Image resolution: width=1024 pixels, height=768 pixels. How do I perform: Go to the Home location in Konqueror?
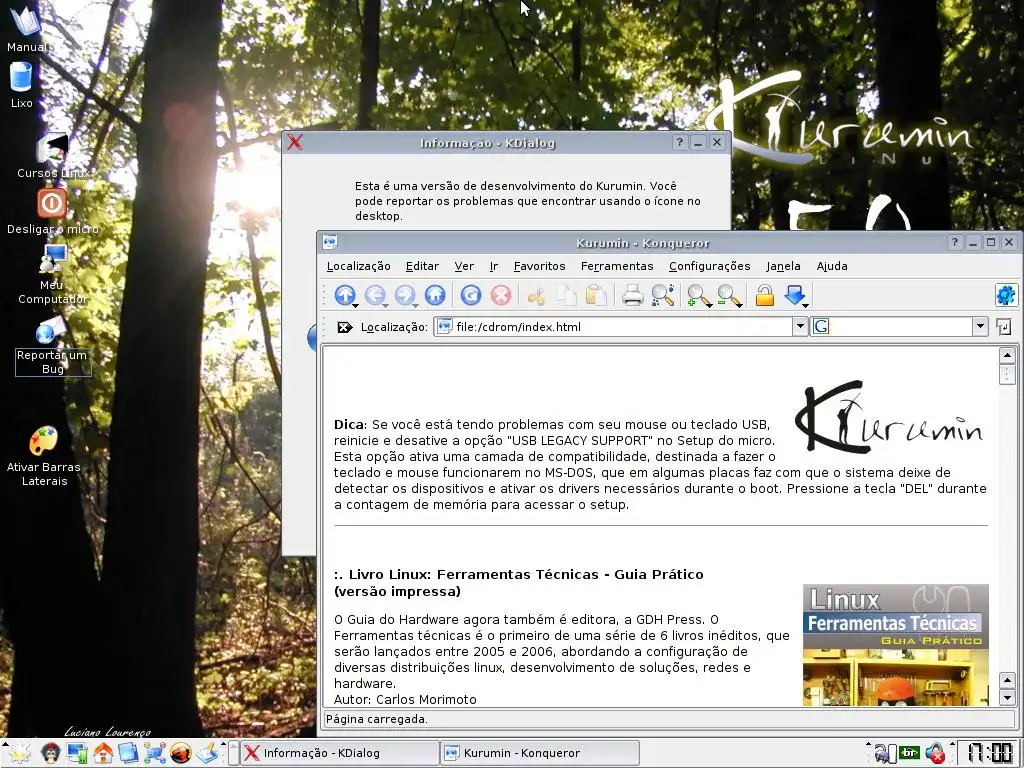(x=435, y=295)
